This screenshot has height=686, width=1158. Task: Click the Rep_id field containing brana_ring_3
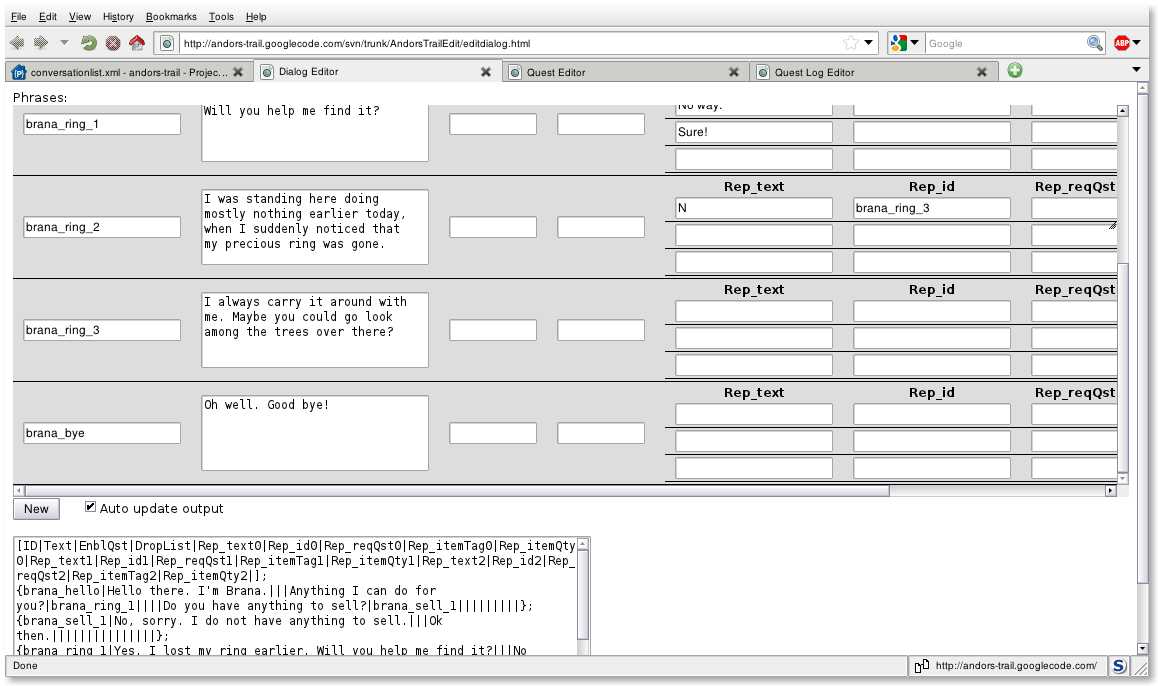(x=931, y=208)
